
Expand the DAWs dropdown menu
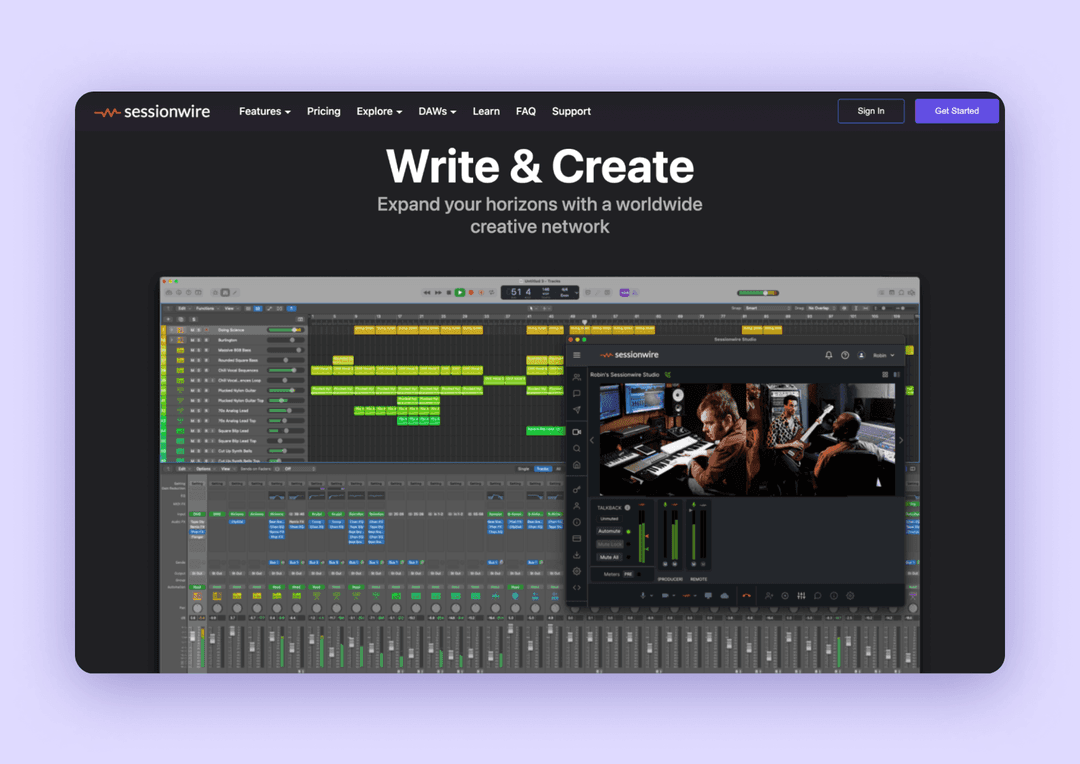(x=437, y=111)
